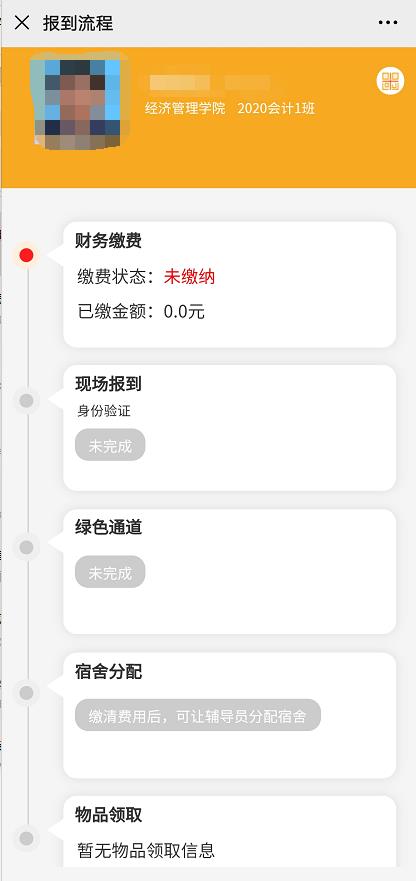This screenshot has width=416, height=881.
Task: Select the 物品领取 grey timeline dot
Action: [26, 838]
